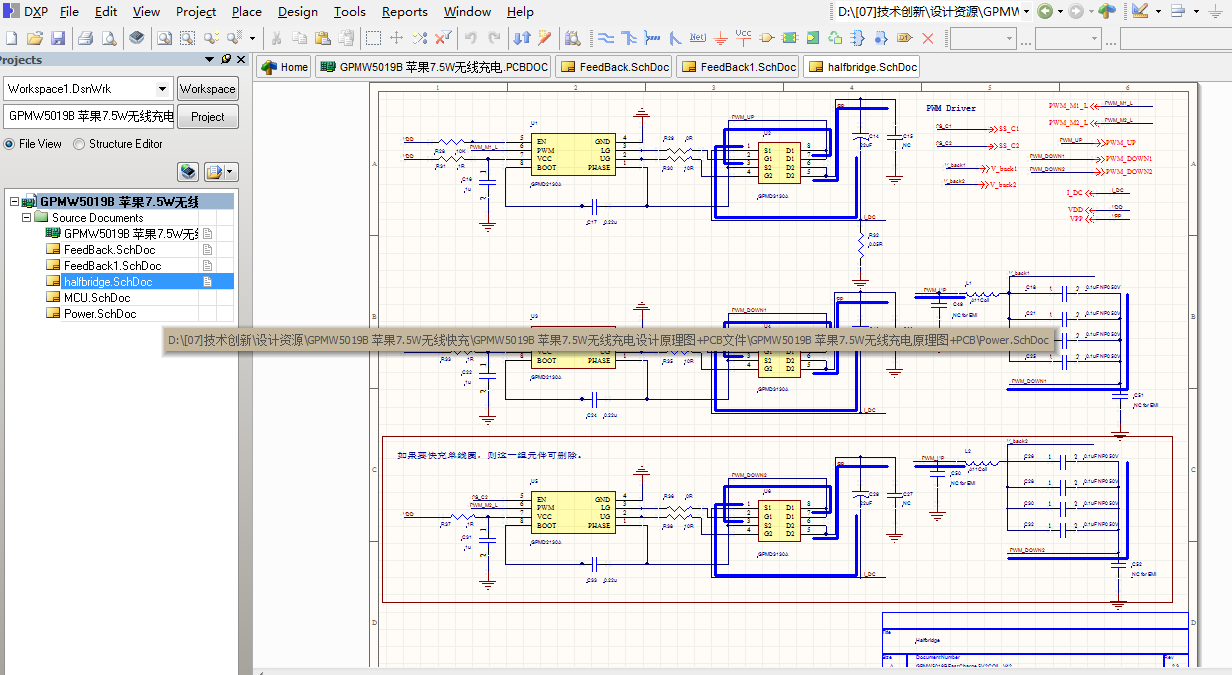Choose the Select Inside Area dashed rectangle tool

click(373, 38)
